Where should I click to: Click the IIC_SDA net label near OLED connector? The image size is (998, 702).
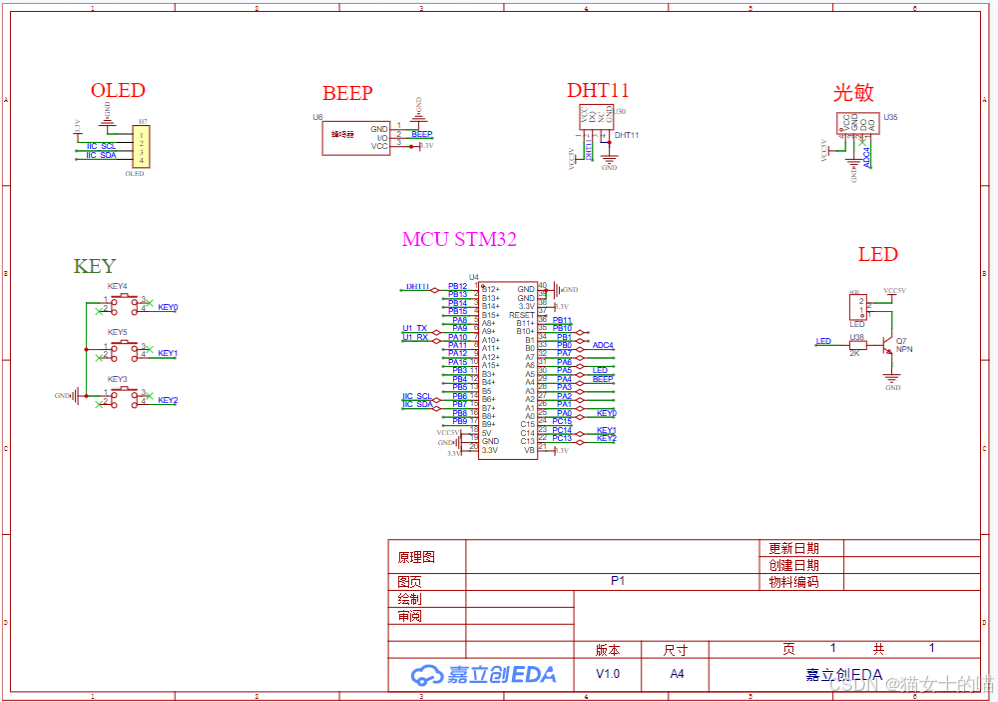tap(101, 155)
